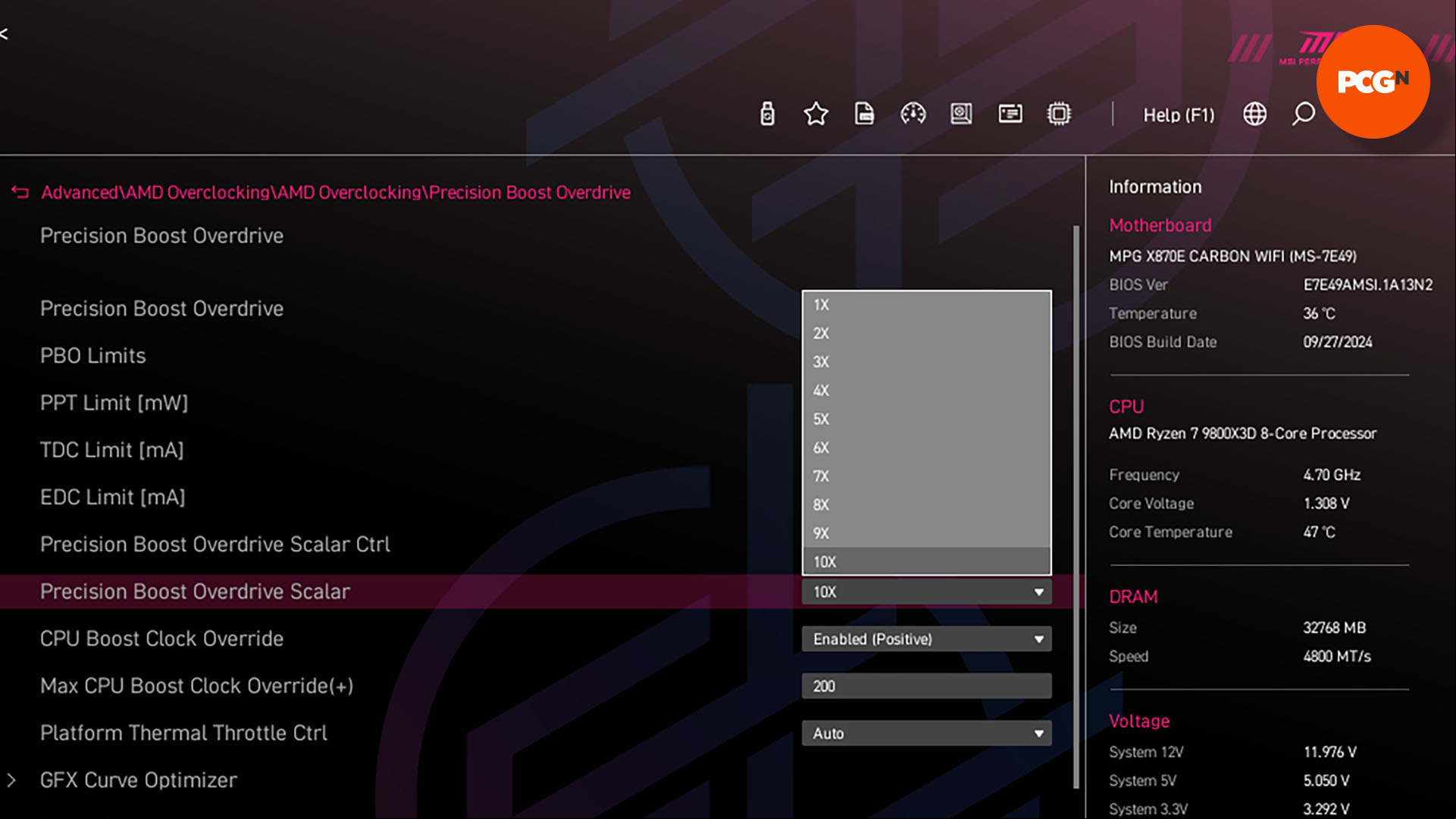Screen dimensions: 1456x819
Task: Open Favorites via the star icon
Action: pyautogui.click(x=816, y=114)
